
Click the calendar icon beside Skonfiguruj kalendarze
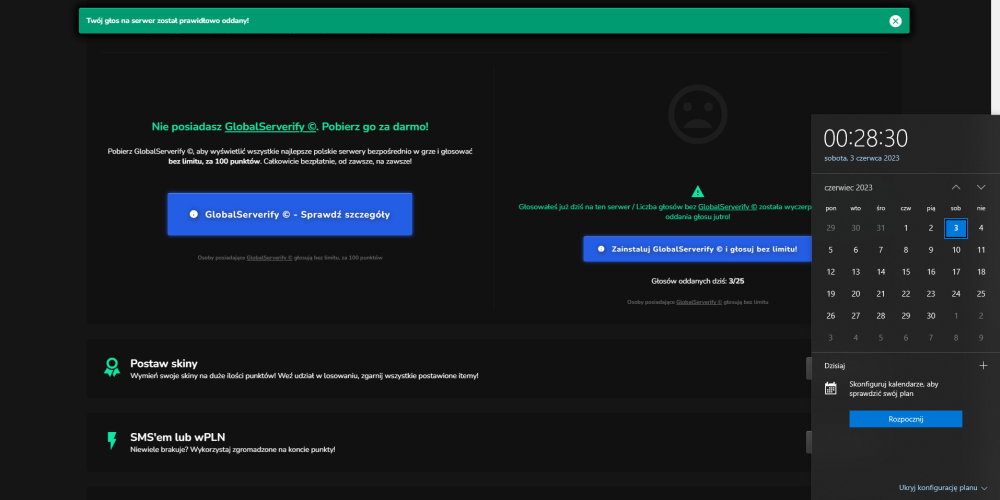pyautogui.click(x=830, y=388)
